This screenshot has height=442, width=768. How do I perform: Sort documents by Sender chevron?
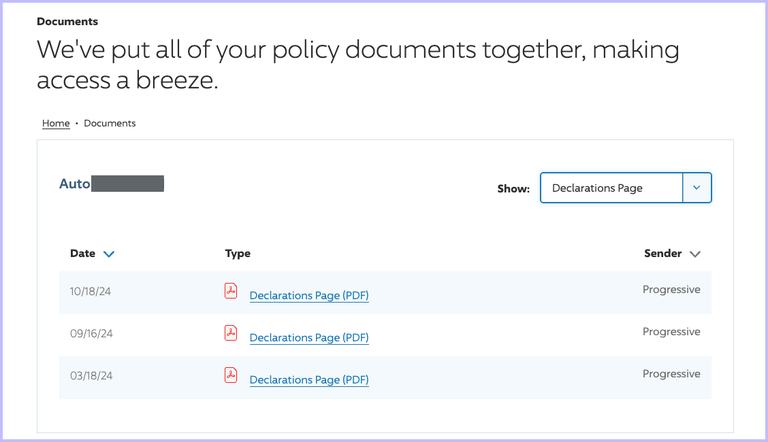pyautogui.click(x=695, y=254)
